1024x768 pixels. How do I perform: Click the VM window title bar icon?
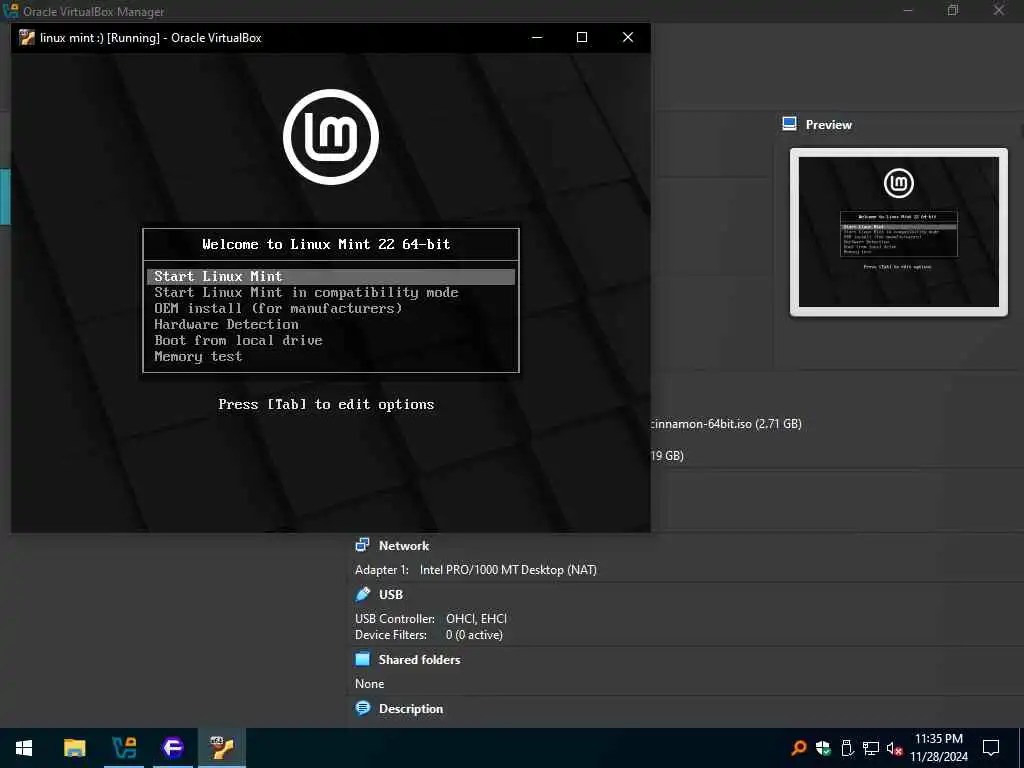27,37
